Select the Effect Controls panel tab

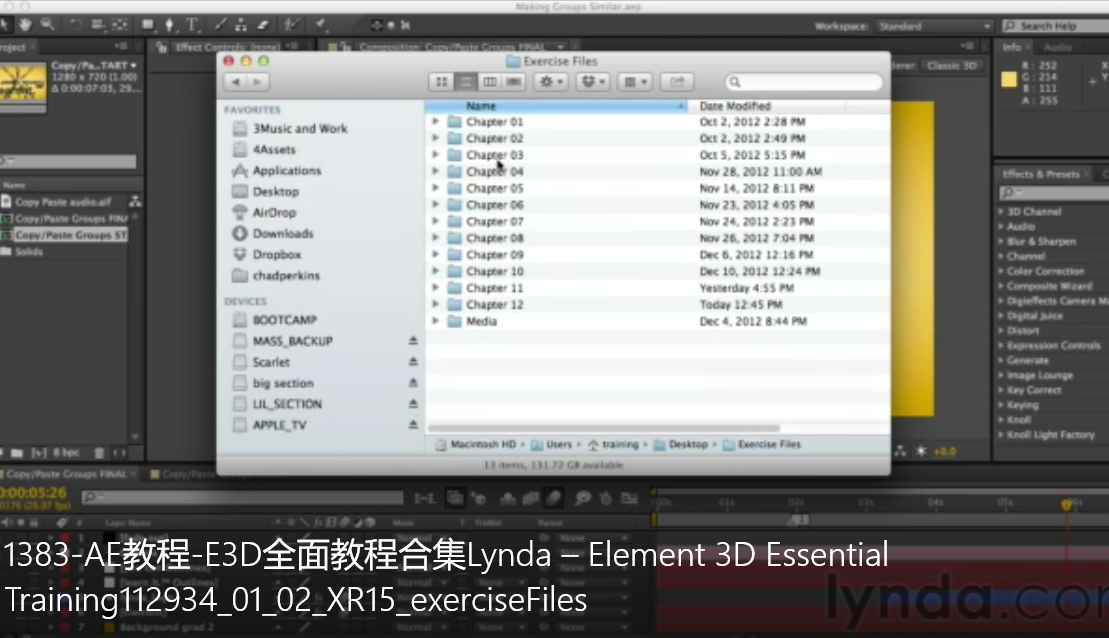(226, 47)
